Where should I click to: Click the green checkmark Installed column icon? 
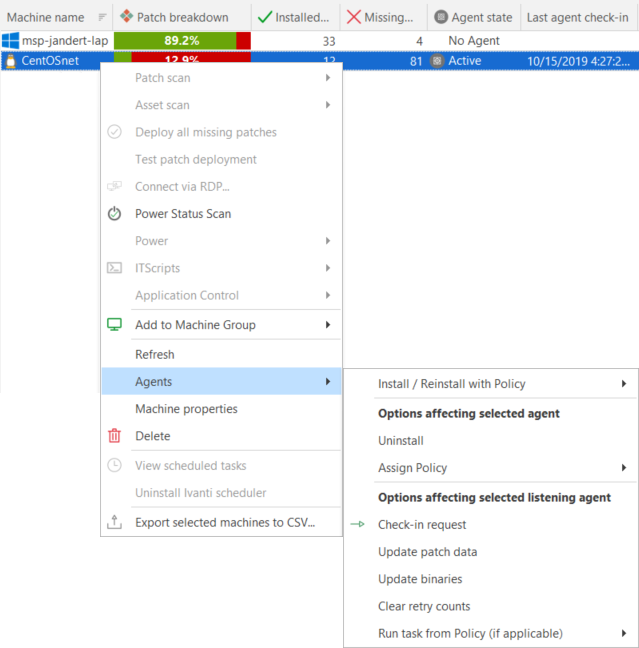[265, 17]
